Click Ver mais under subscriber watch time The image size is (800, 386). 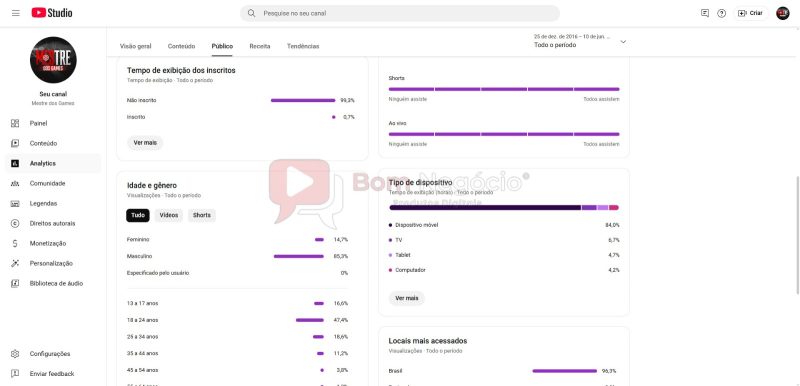pyautogui.click(x=145, y=143)
